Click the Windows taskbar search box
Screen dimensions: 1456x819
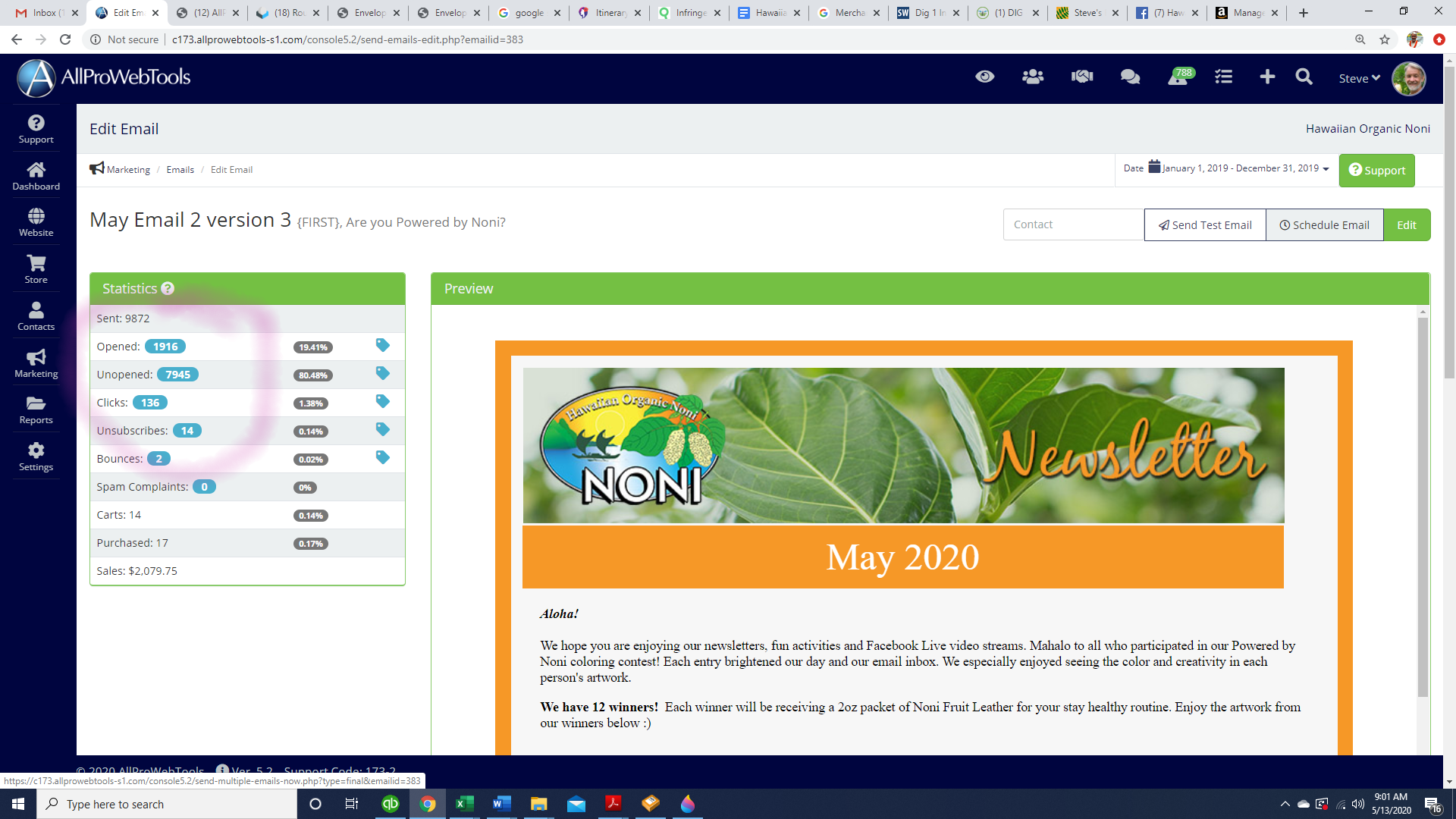pyautogui.click(x=167, y=804)
